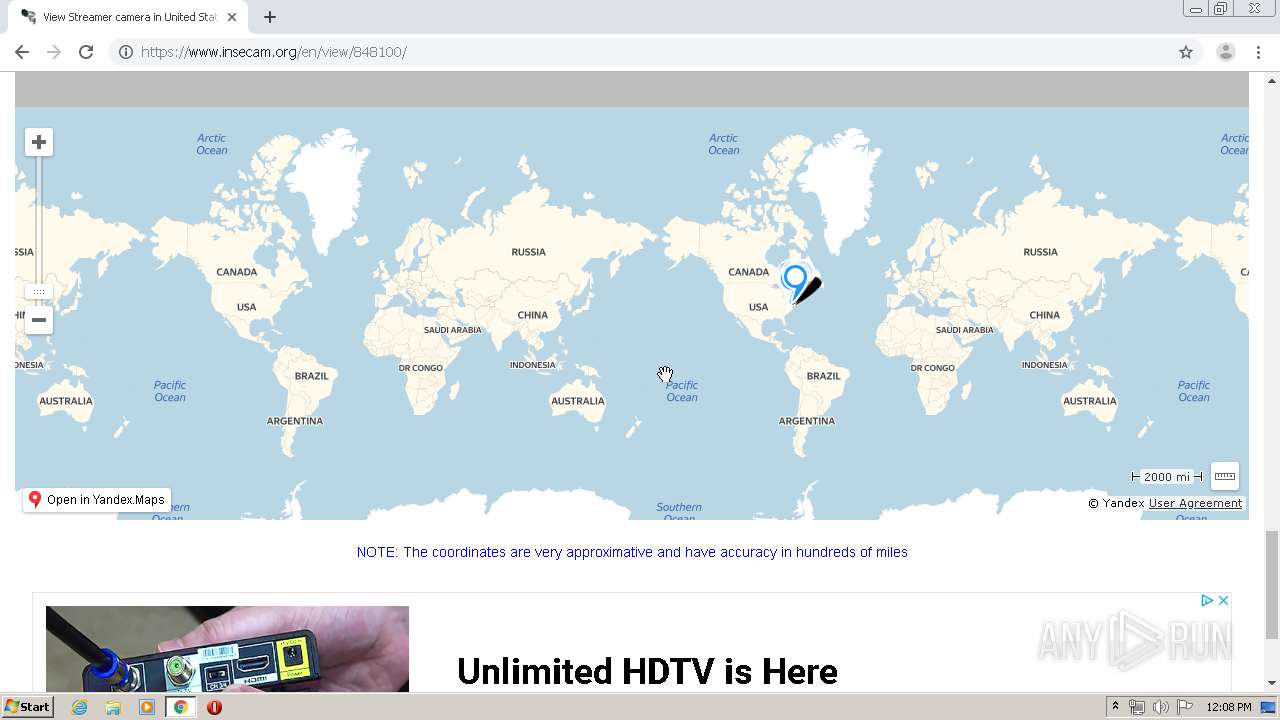Zoom in the map with plus button

[x=39, y=142]
